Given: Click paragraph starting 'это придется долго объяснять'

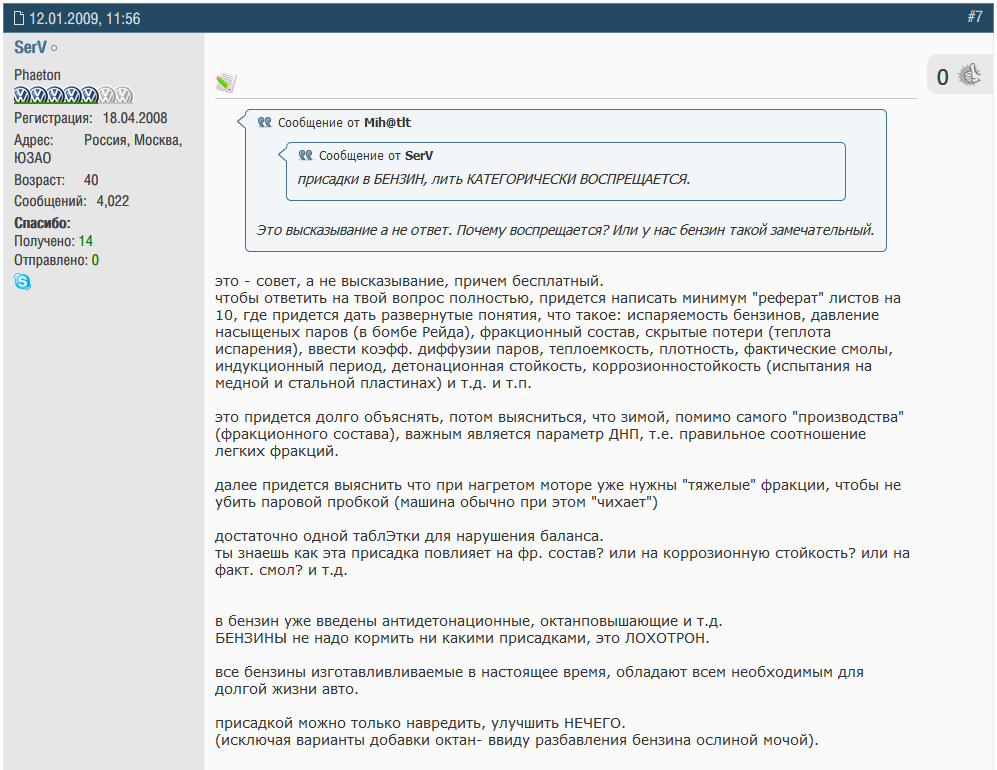Looking at the screenshot, I should point(559,434).
